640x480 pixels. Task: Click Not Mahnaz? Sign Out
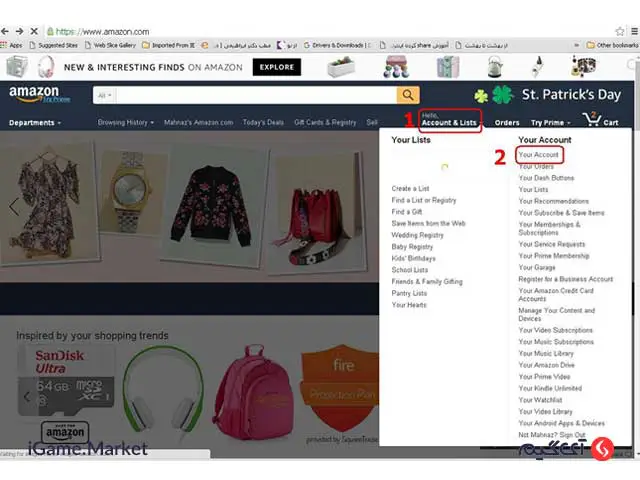pyautogui.click(x=551, y=435)
